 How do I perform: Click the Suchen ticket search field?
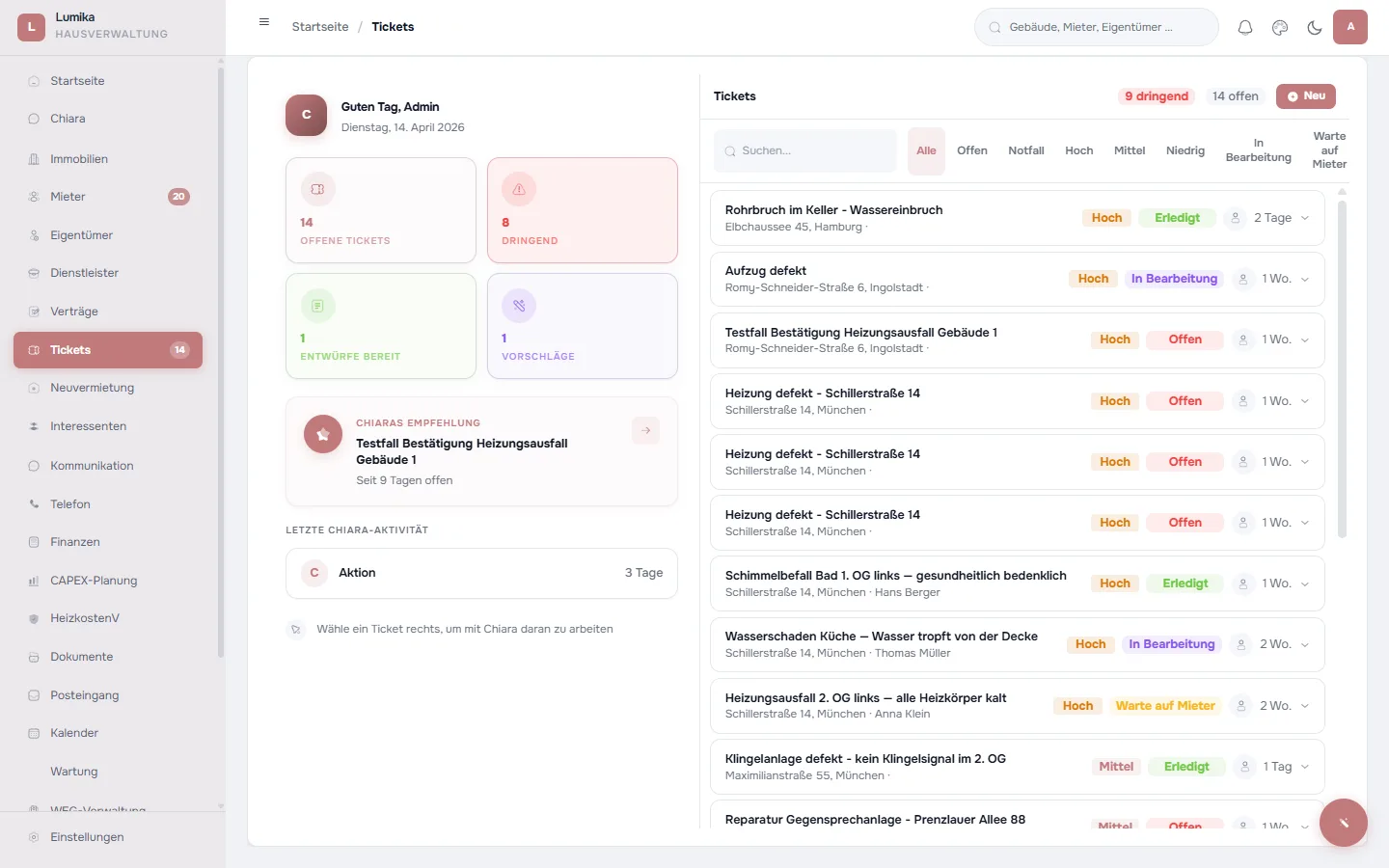(x=805, y=150)
